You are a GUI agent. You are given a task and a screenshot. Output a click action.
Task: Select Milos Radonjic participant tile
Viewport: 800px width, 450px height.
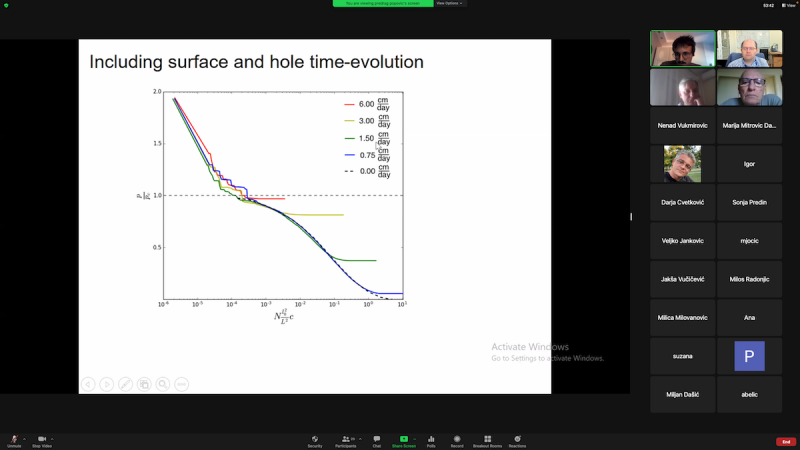[749, 279]
